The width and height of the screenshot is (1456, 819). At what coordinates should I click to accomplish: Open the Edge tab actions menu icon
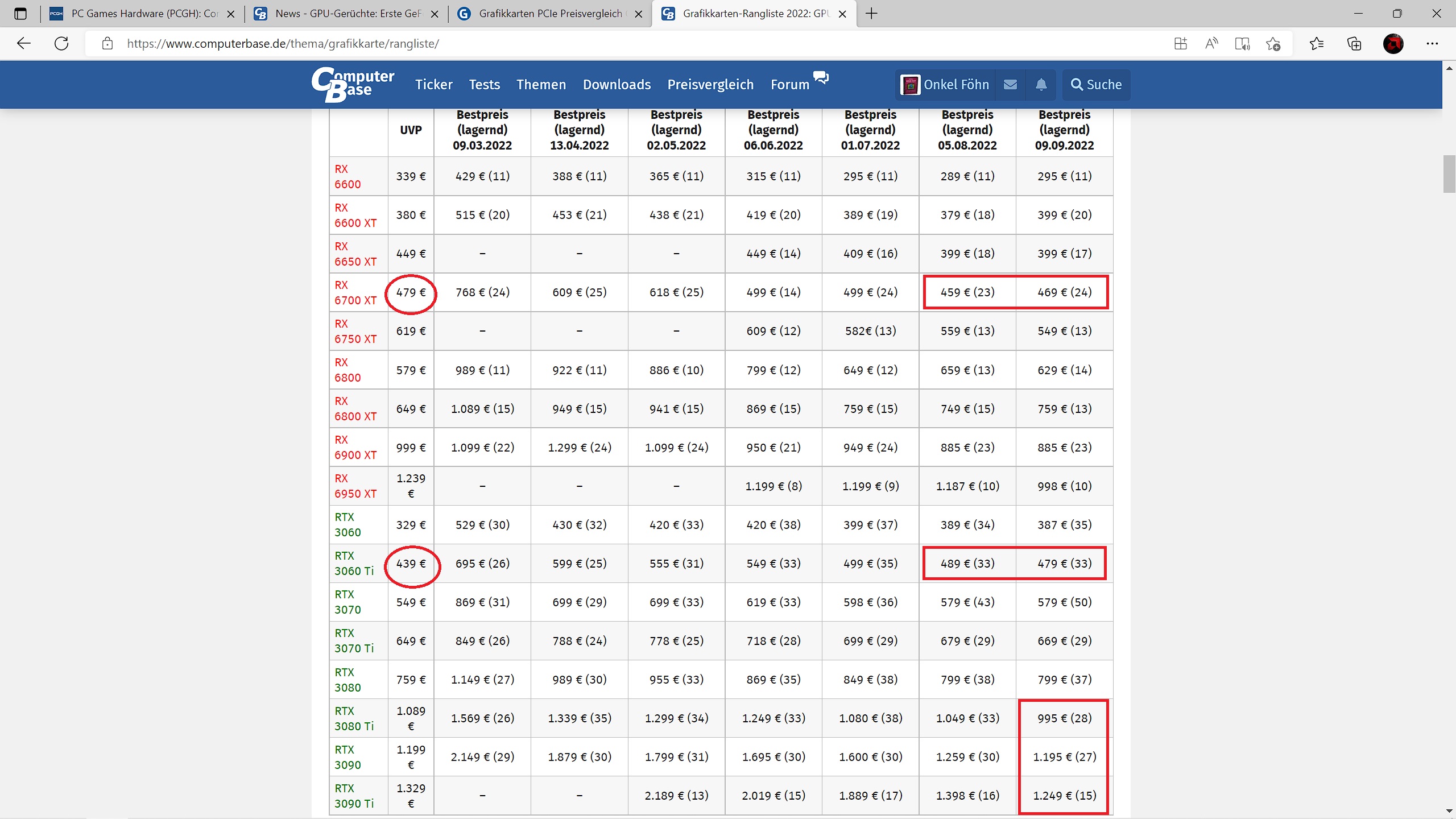(x=20, y=14)
